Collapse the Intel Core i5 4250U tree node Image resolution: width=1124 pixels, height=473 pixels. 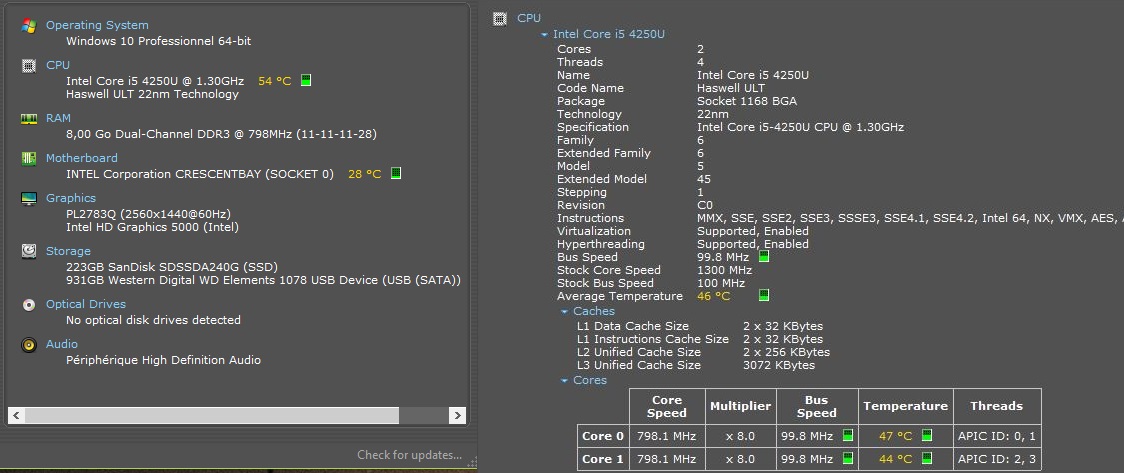click(545, 34)
